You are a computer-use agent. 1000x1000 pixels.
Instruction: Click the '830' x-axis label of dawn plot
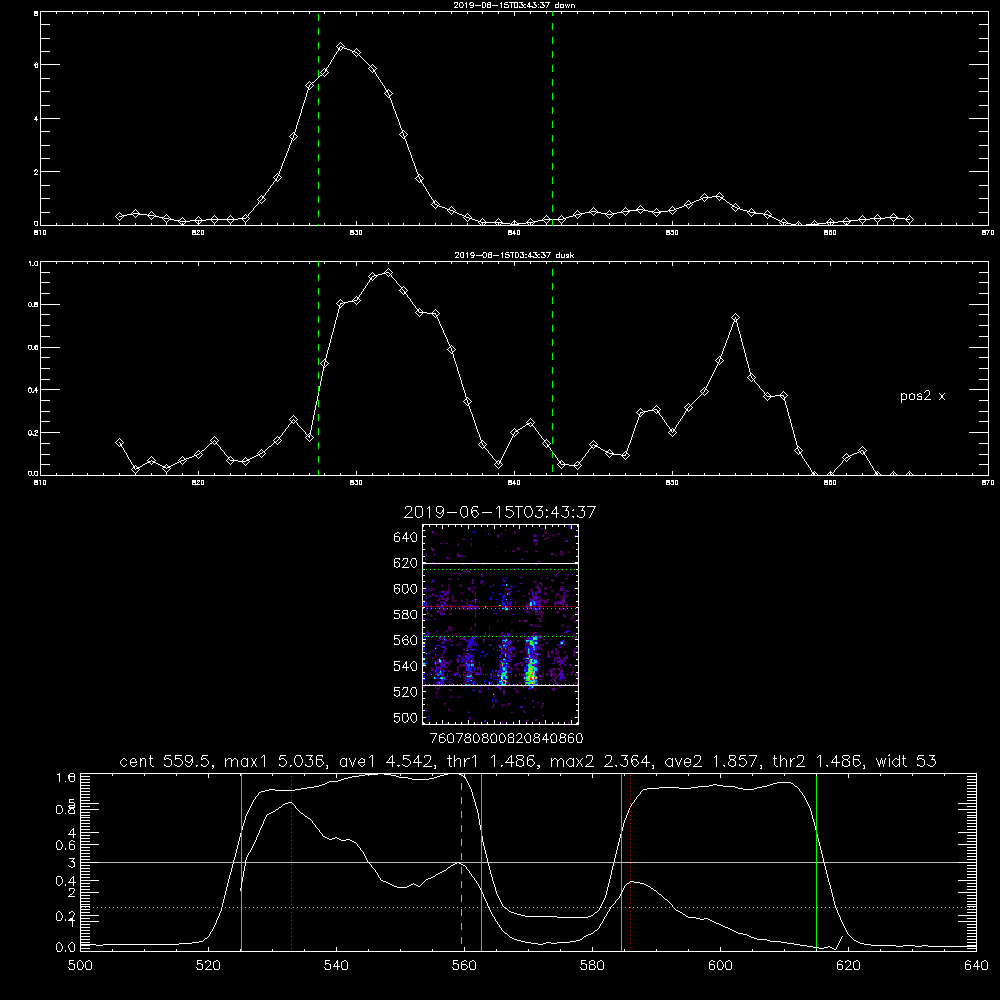click(x=356, y=233)
